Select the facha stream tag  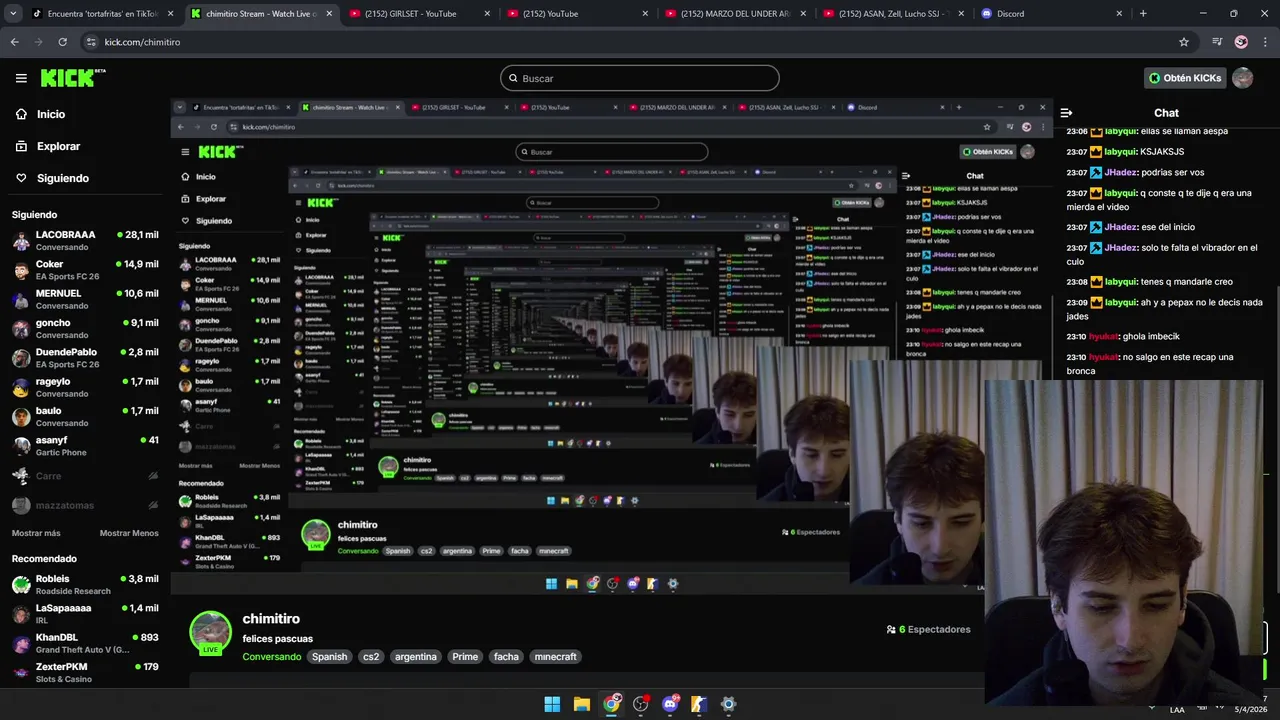click(x=506, y=657)
